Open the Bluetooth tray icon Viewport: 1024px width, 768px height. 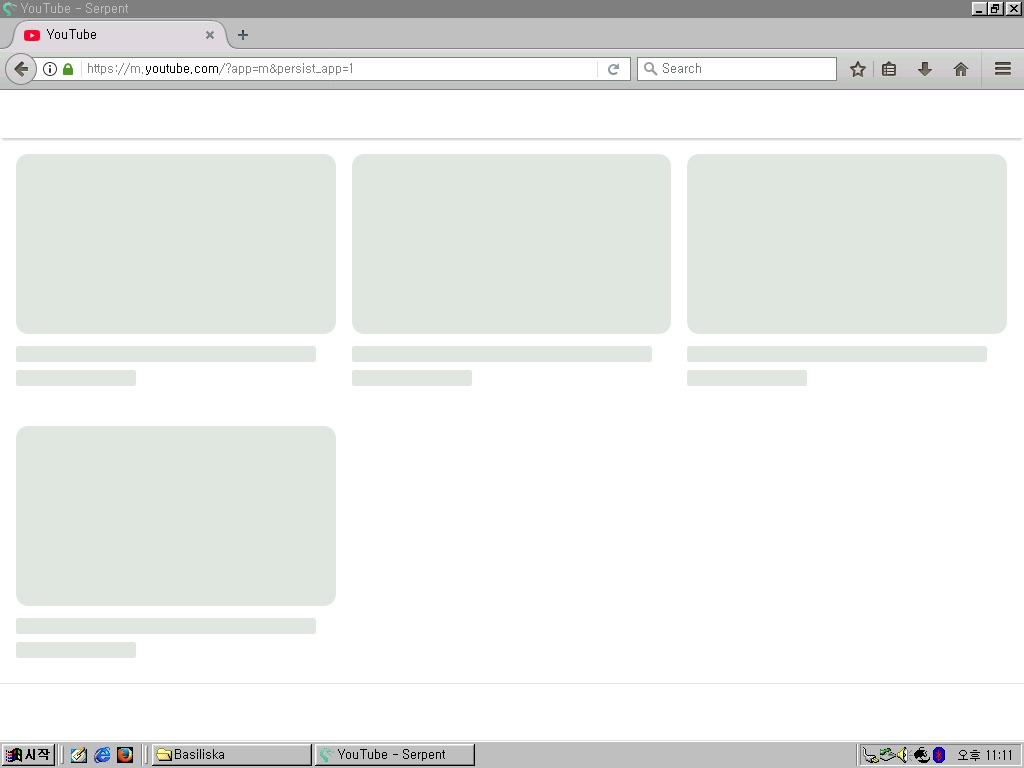click(939, 755)
